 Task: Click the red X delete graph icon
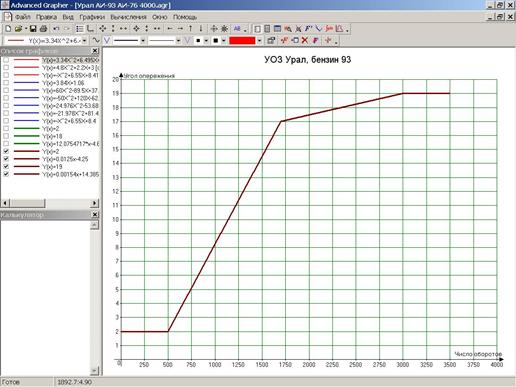tap(305, 41)
